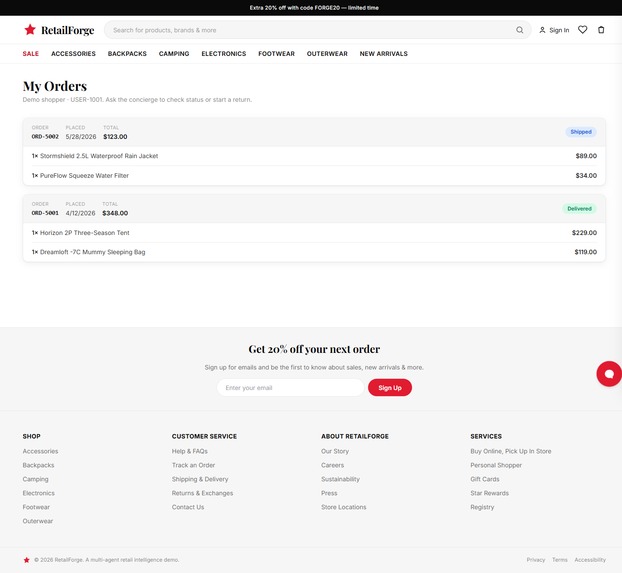The image size is (622, 573).
Task: Focus the Enter your email field
Action: pos(290,388)
